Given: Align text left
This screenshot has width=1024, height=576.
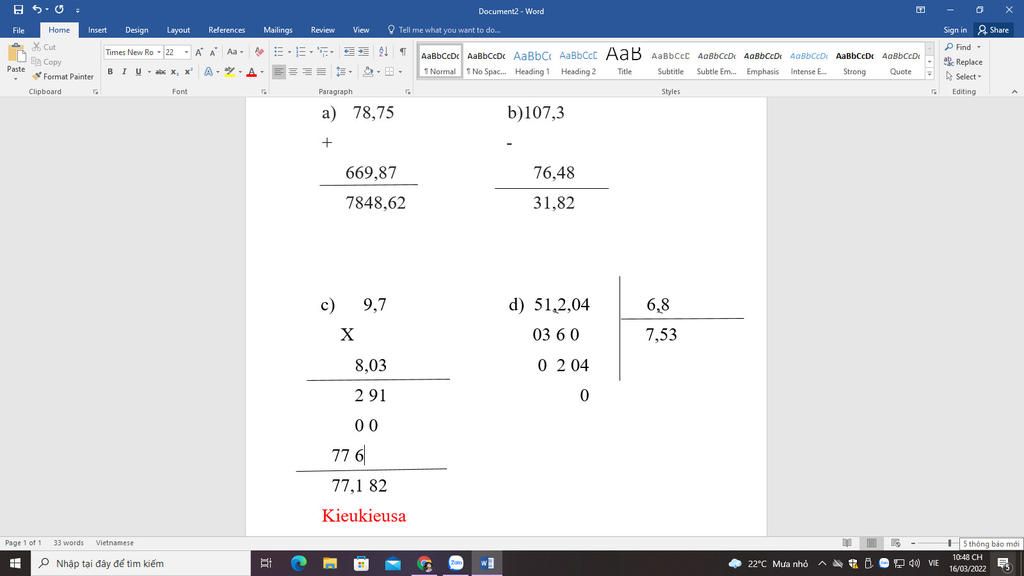Looking at the screenshot, I should [x=279, y=72].
